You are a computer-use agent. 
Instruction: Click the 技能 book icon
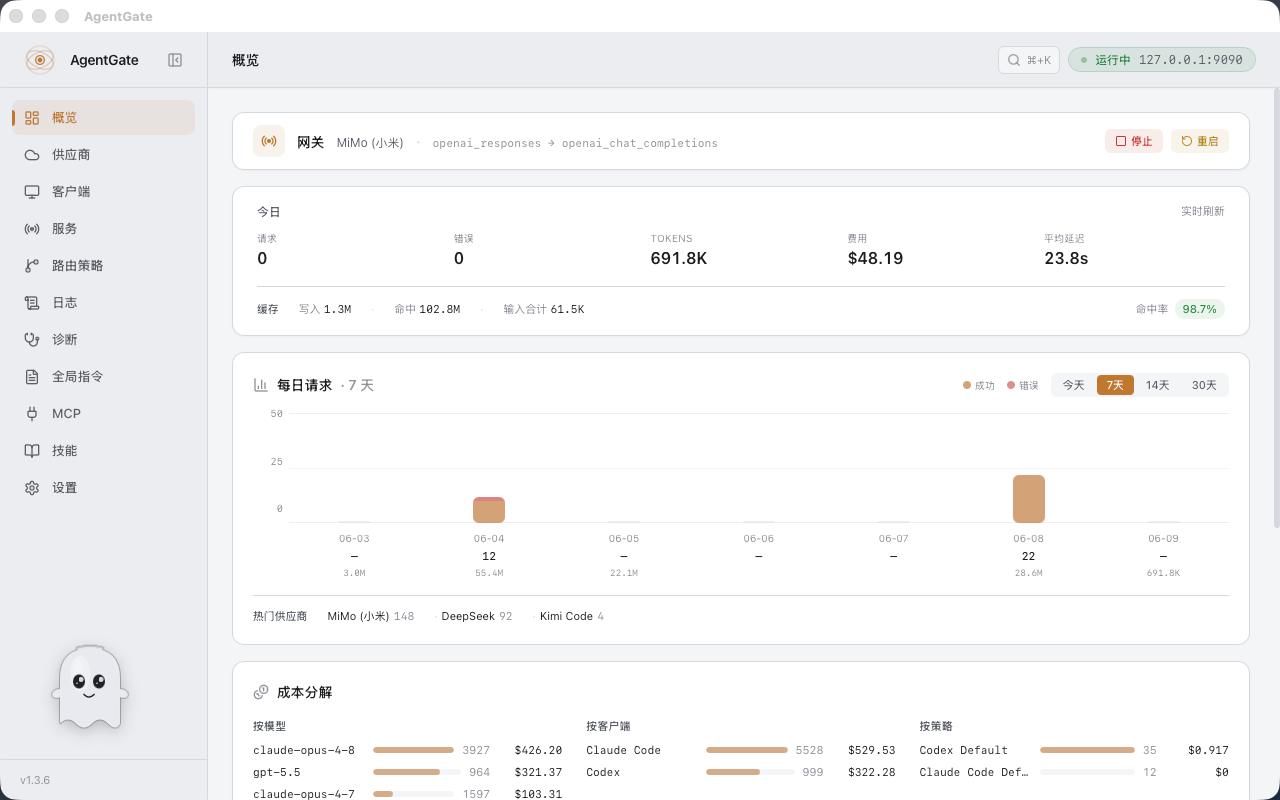tap(32, 450)
